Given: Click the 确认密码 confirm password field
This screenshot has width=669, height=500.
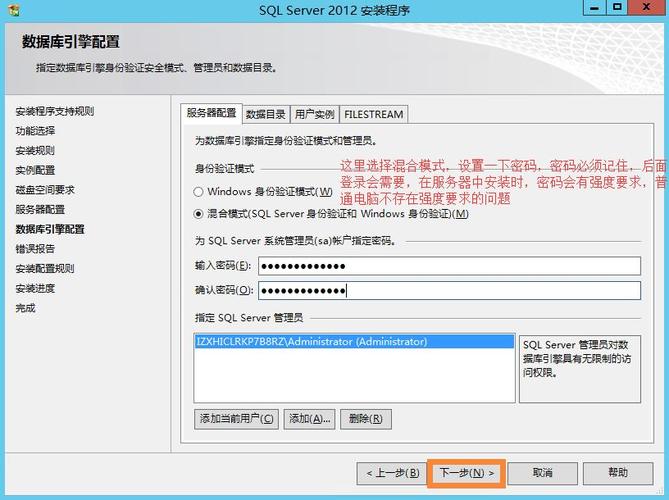Looking at the screenshot, I should (449, 291).
